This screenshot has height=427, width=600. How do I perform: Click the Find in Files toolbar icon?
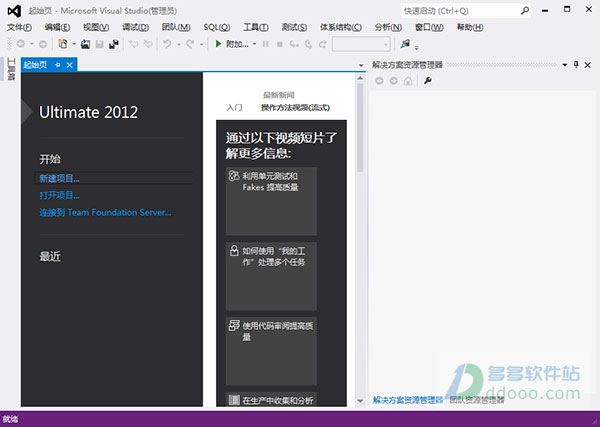(x=405, y=44)
